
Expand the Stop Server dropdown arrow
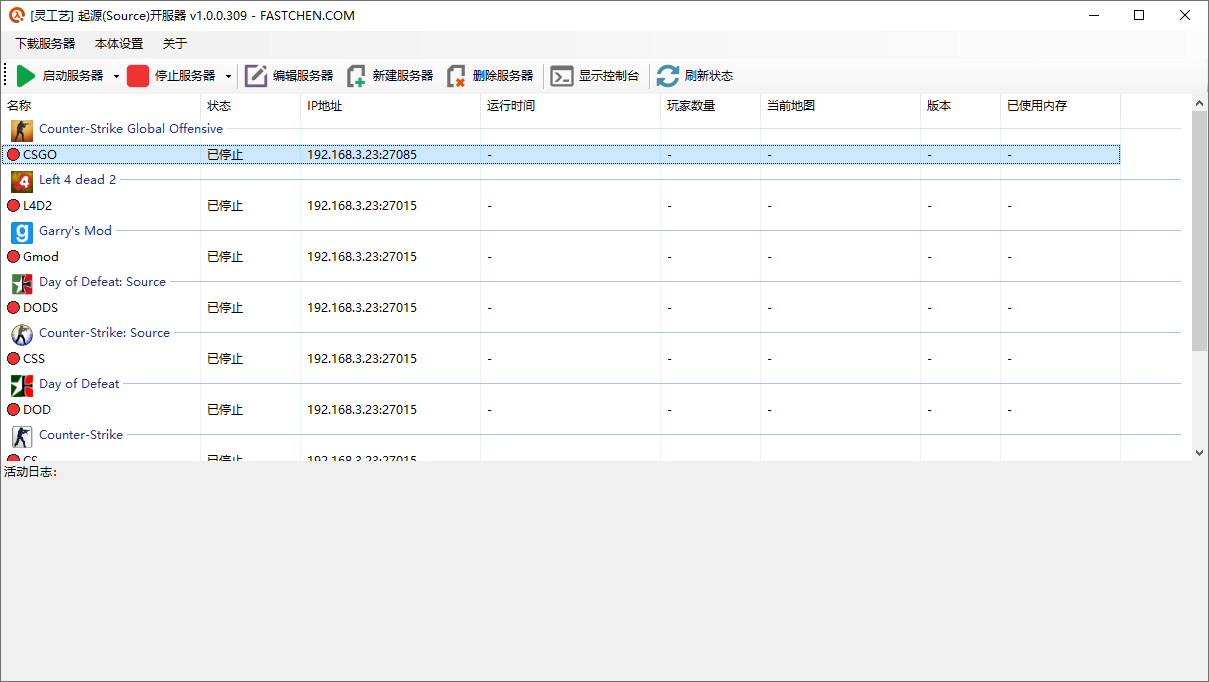pyautogui.click(x=228, y=76)
